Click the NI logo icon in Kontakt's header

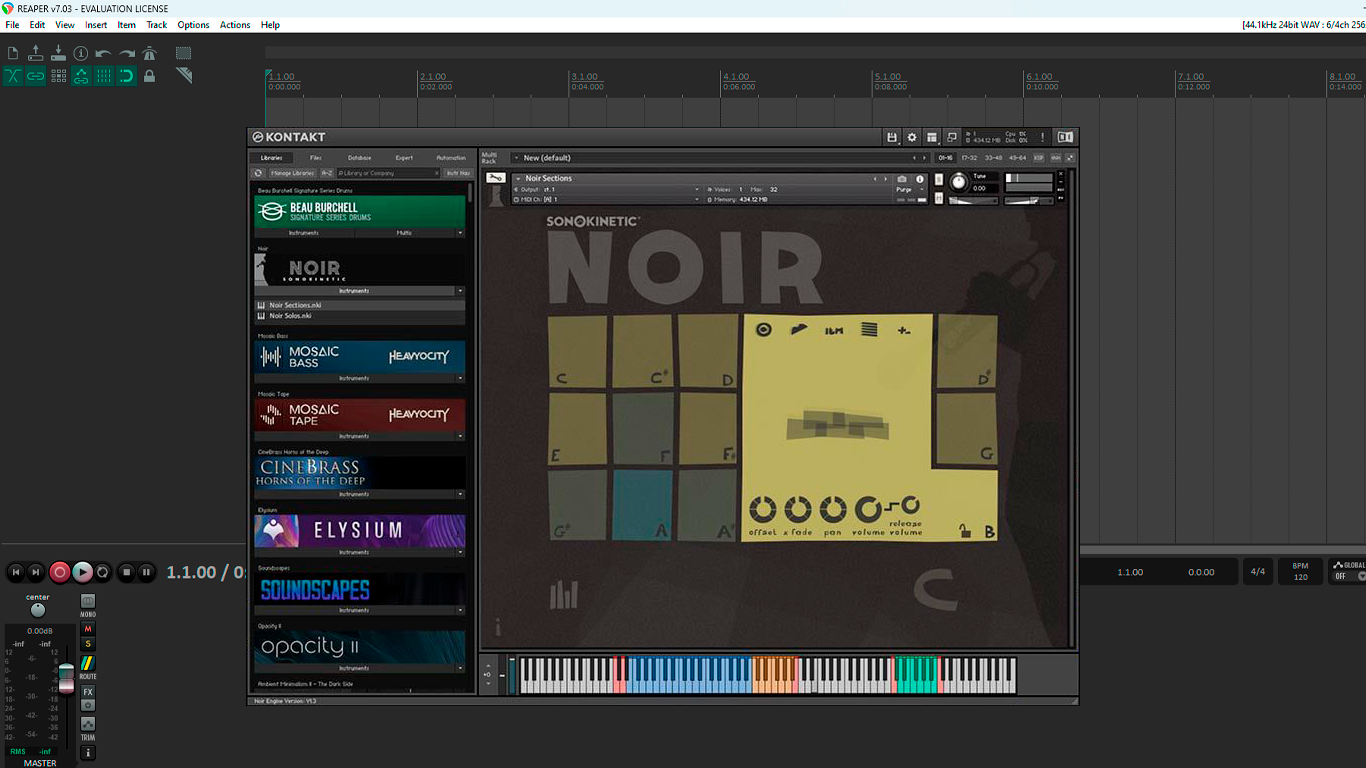pyautogui.click(x=1066, y=137)
